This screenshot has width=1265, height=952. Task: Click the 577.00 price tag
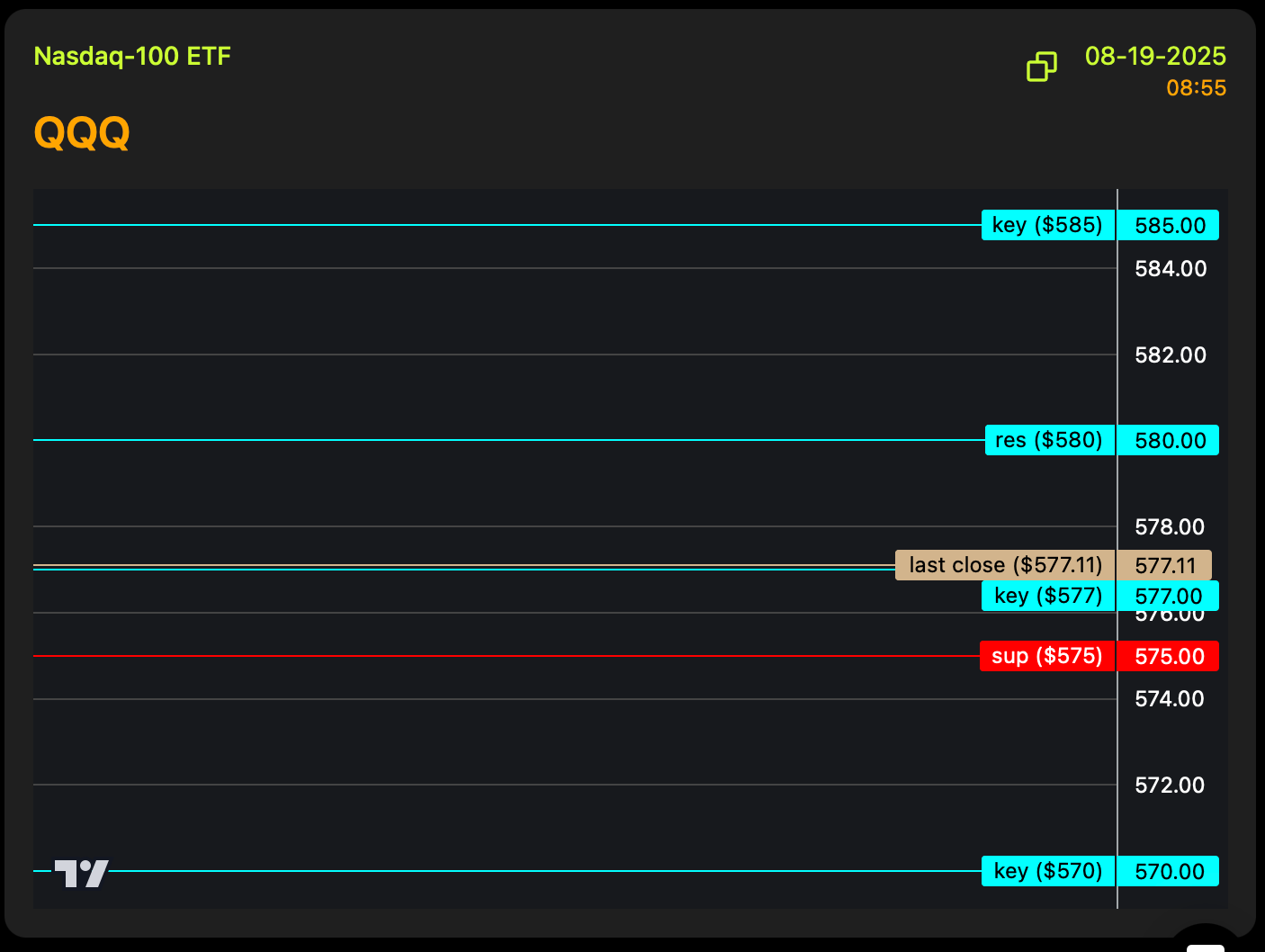[x=1169, y=596]
